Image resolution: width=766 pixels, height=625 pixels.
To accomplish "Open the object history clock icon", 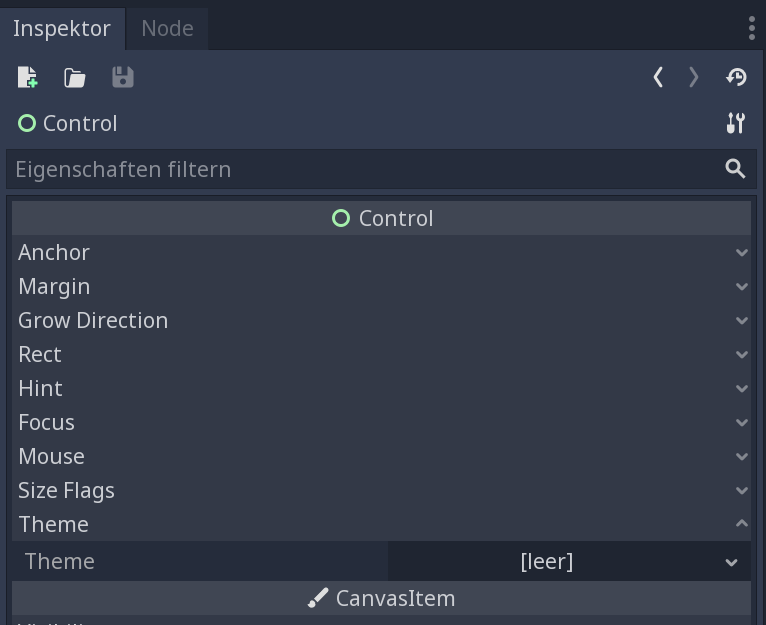I will 736,77.
